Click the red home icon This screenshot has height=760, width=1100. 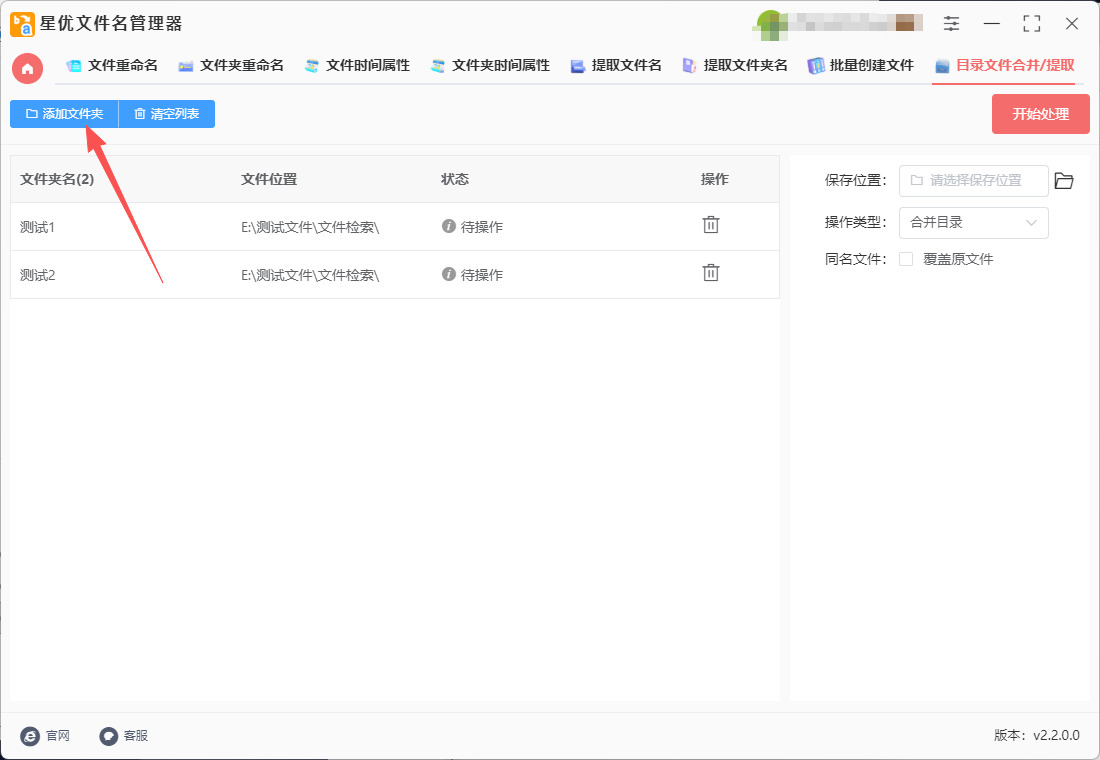tap(28, 68)
